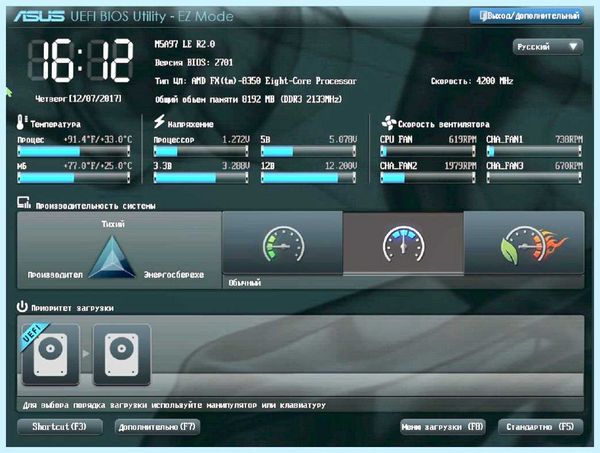The width and height of the screenshot is (600, 453).
Task: Click the +91.4°F/+33.0°C processor reading
Action: tap(98, 139)
